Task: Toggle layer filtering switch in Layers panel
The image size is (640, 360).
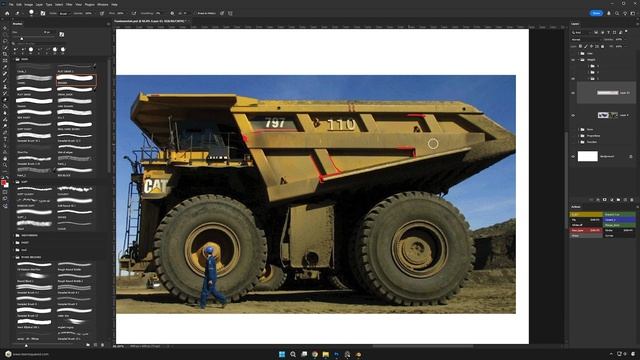Action: pyautogui.click(x=627, y=31)
